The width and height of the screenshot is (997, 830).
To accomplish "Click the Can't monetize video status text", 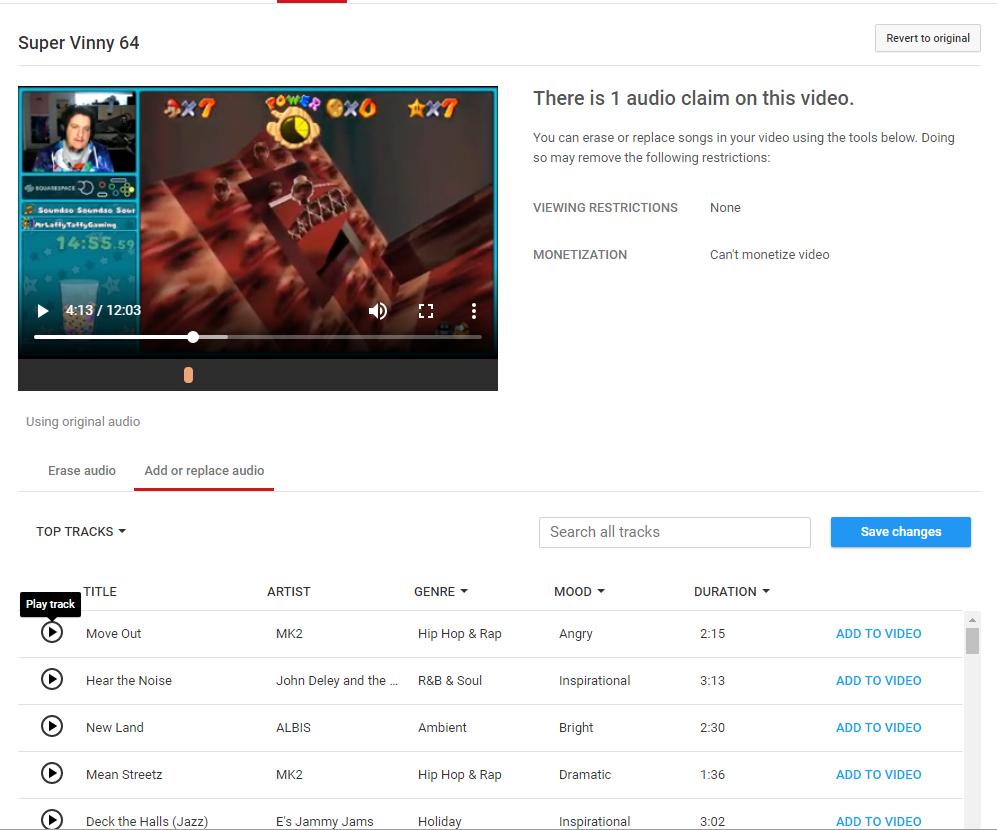I will (x=769, y=254).
